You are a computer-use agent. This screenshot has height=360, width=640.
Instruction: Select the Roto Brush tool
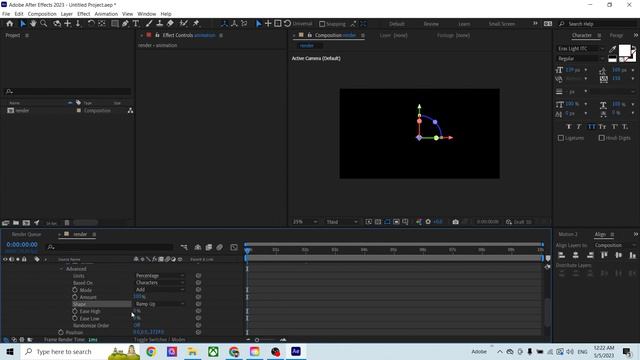184,24
